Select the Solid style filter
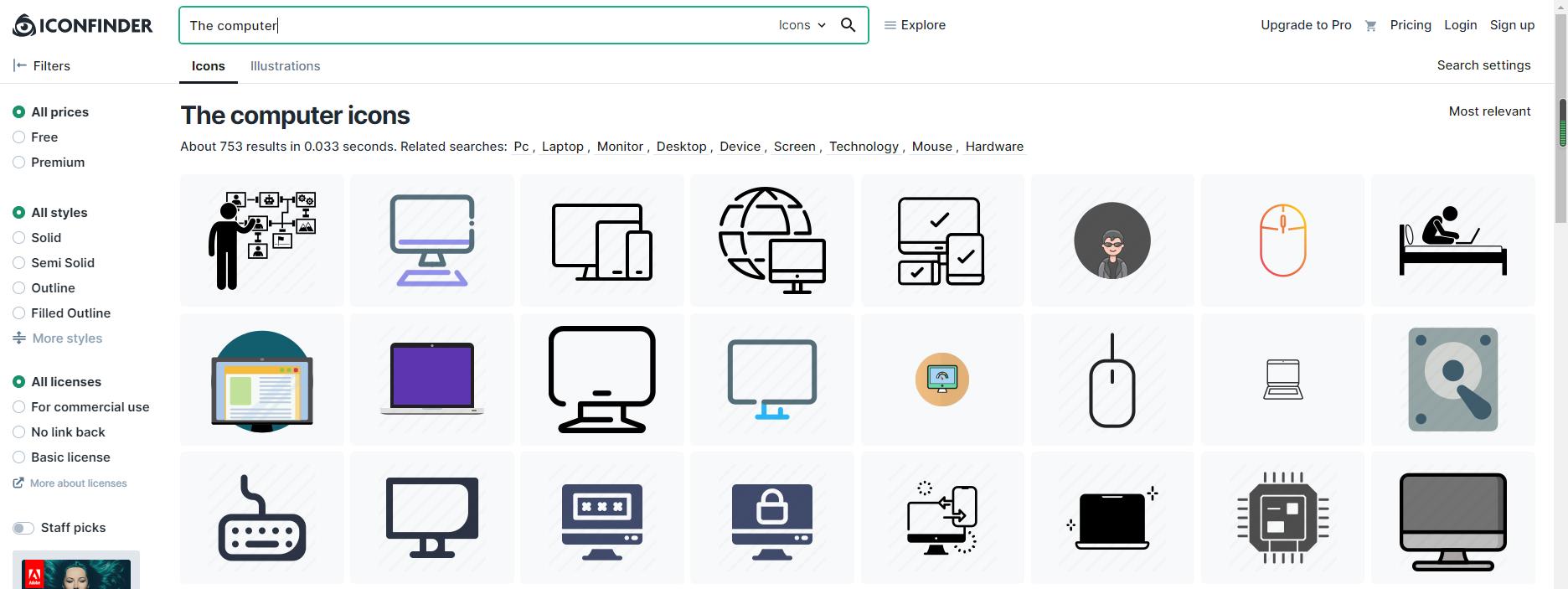1568x589 pixels. tap(18, 238)
